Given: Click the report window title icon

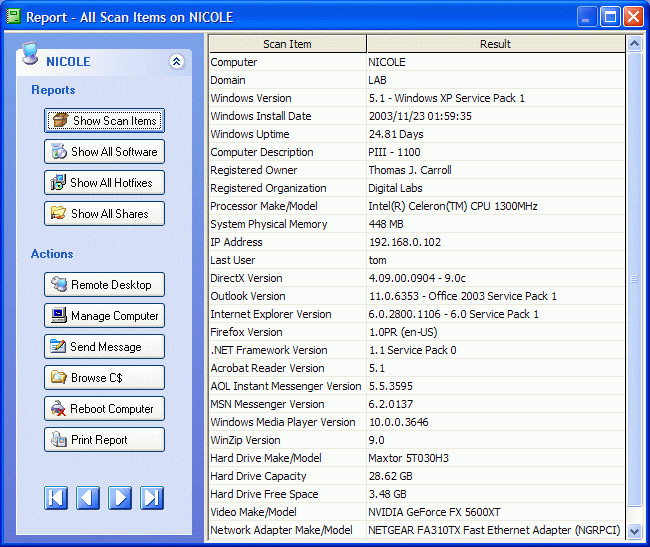Looking at the screenshot, I should pyautogui.click(x=13, y=17).
